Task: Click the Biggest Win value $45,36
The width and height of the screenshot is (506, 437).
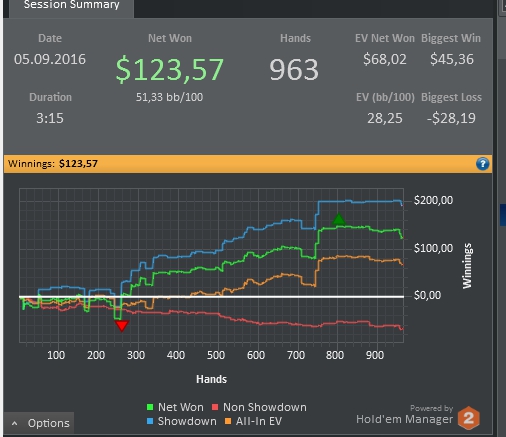Action: [x=452, y=59]
